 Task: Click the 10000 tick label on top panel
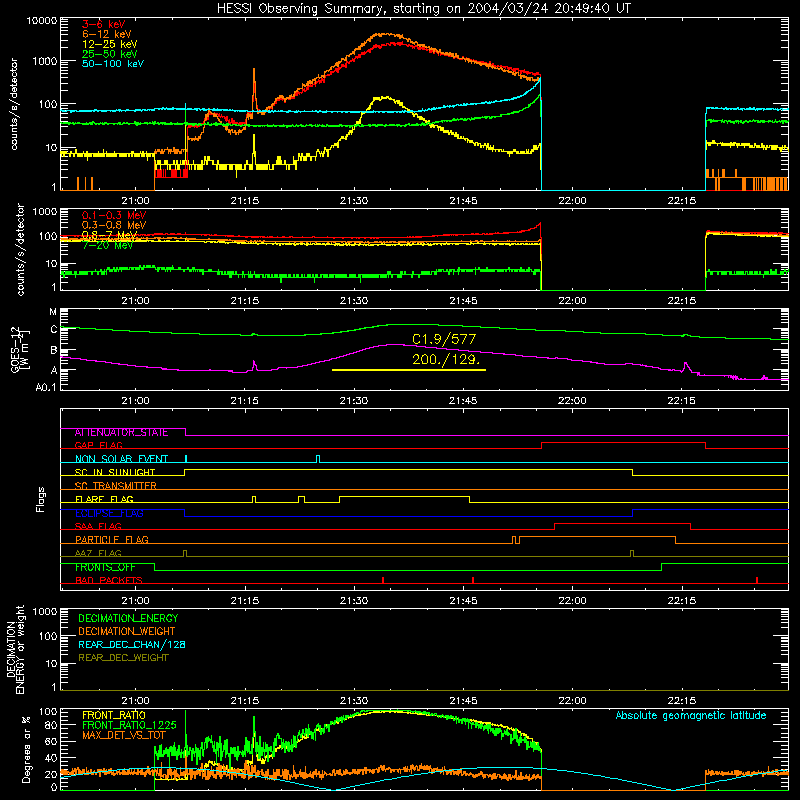[42, 21]
